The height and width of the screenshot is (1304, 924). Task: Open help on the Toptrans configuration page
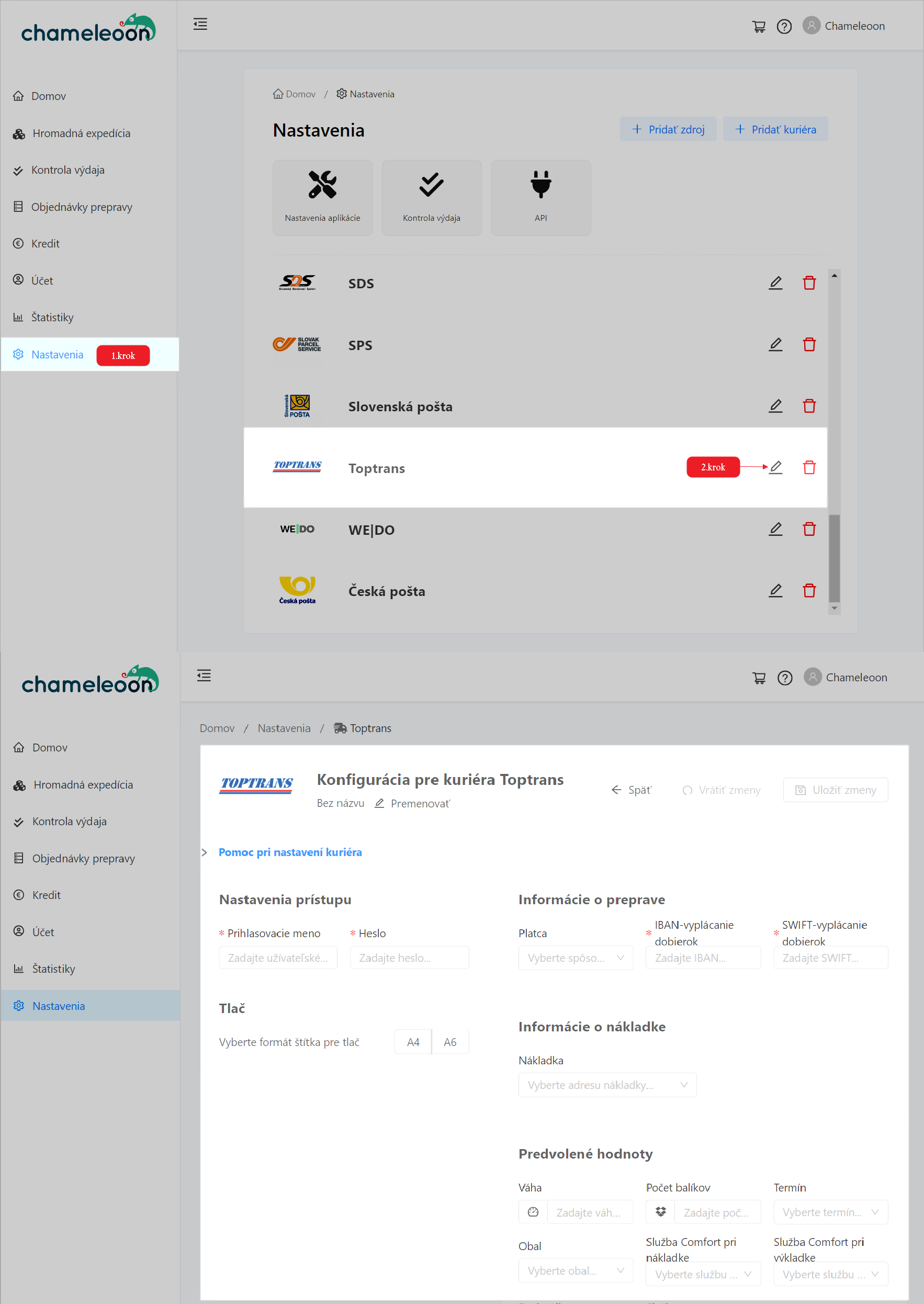[x=785, y=678]
